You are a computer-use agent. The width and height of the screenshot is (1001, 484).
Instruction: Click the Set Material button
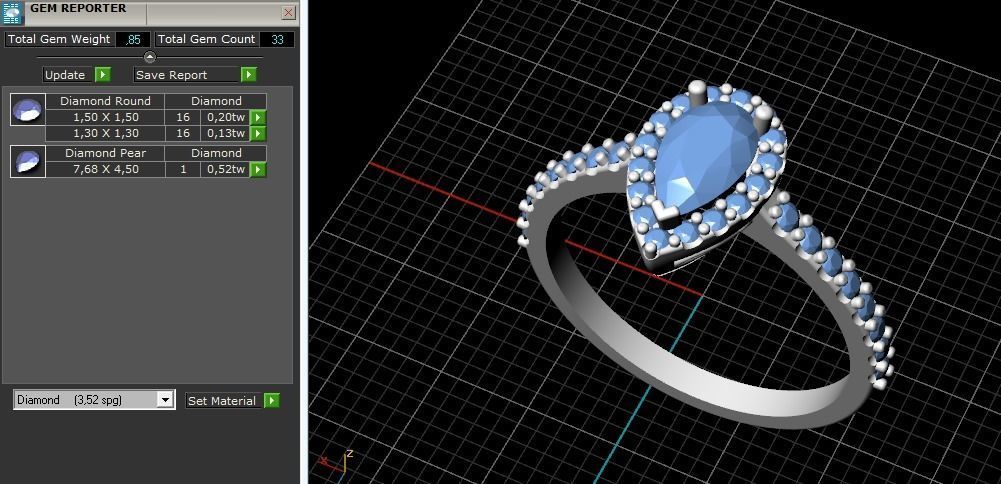tap(223, 401)
